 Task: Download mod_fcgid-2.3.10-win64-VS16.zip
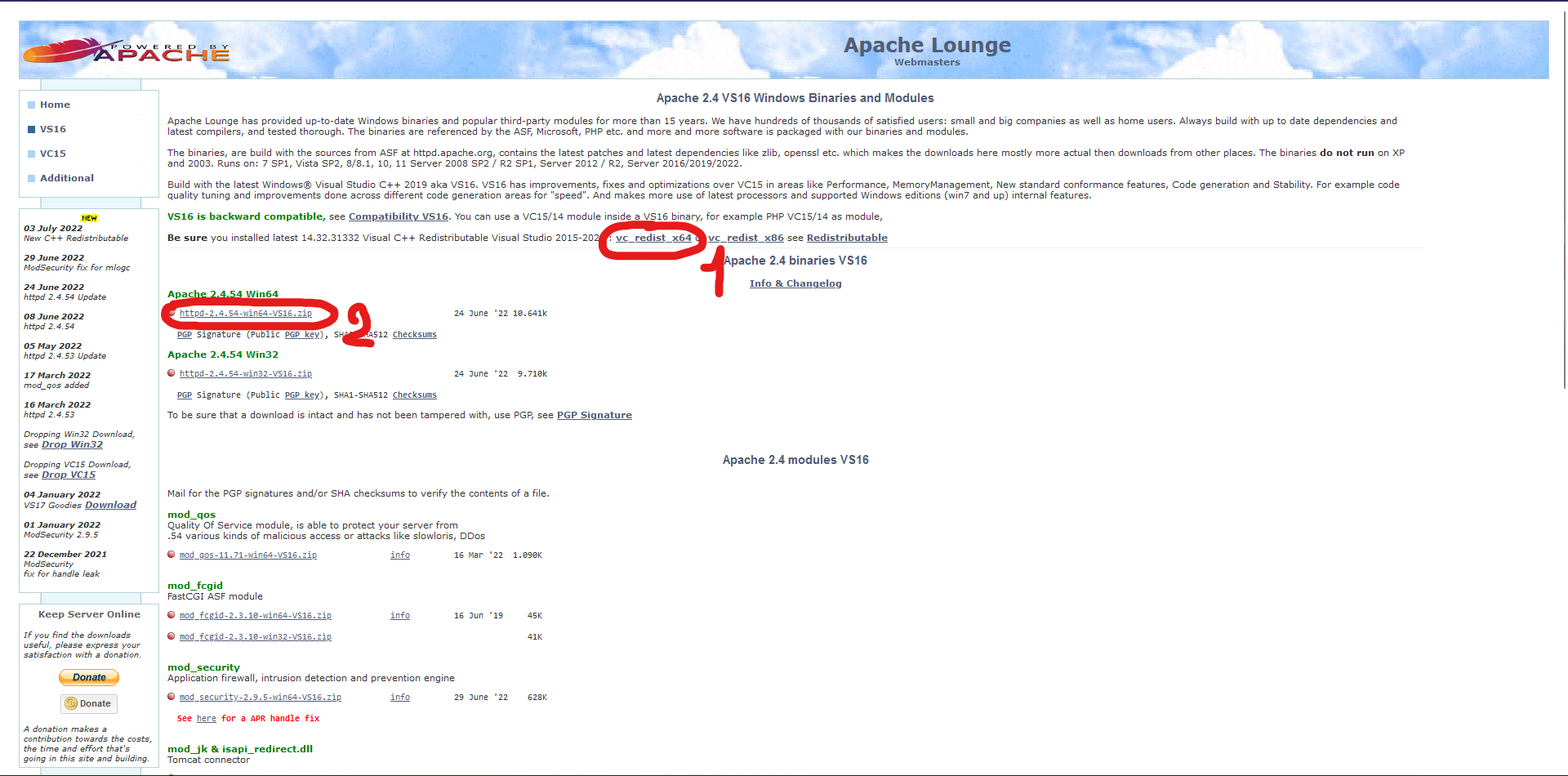click(256, 616)
